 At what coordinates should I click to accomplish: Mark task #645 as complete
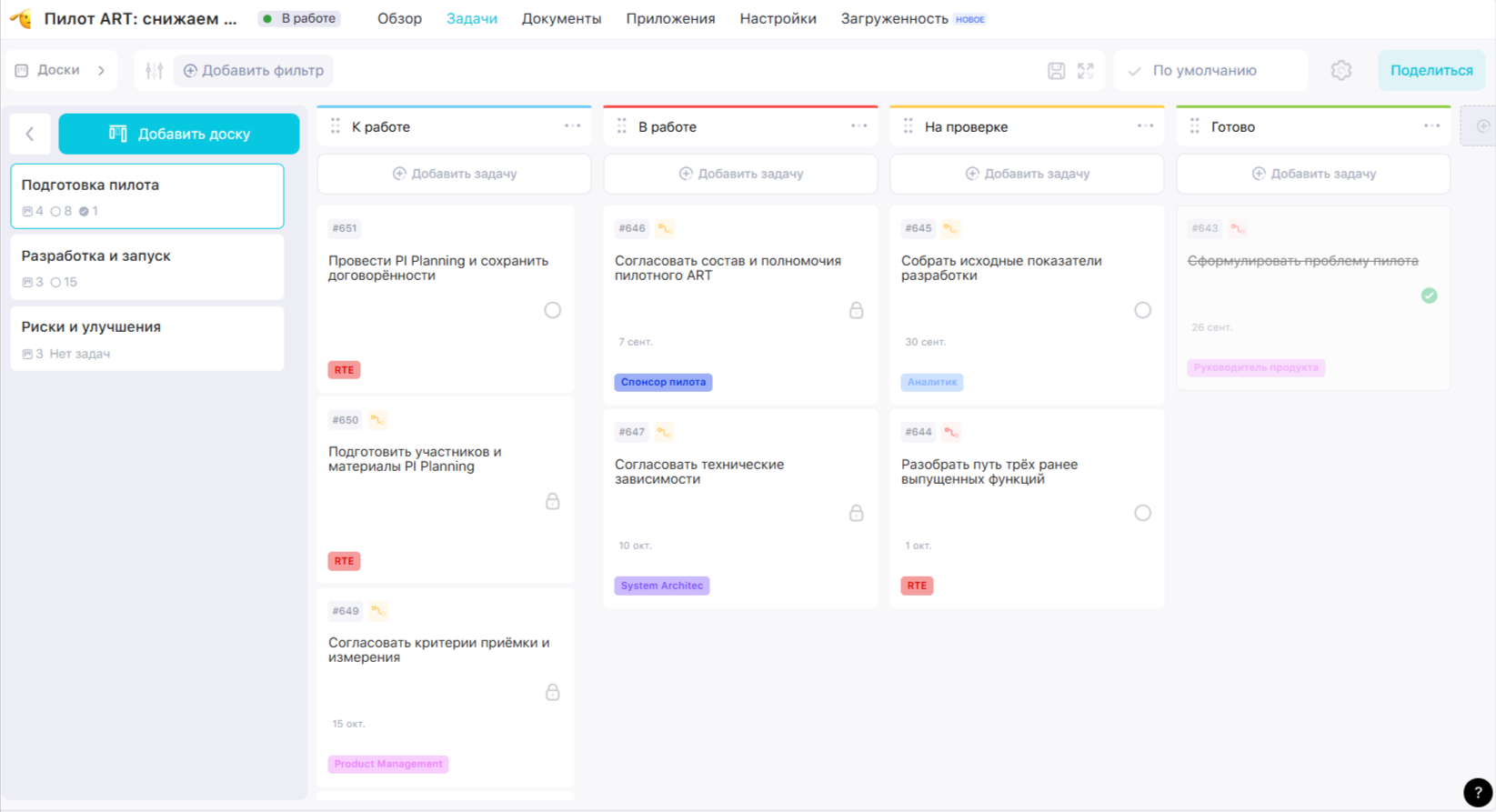pyautogui.click(x=1142, y=310)
